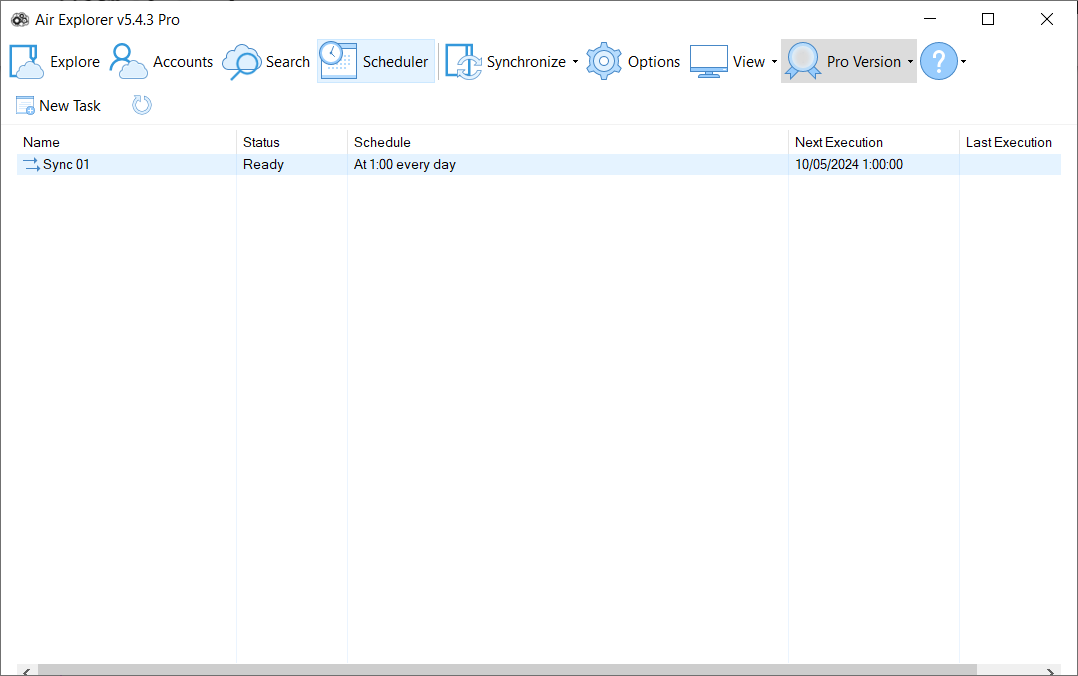Click the 10/05/2024 1:00:00 next execution cell
The image size is (1078, 676).
point(849,164)
